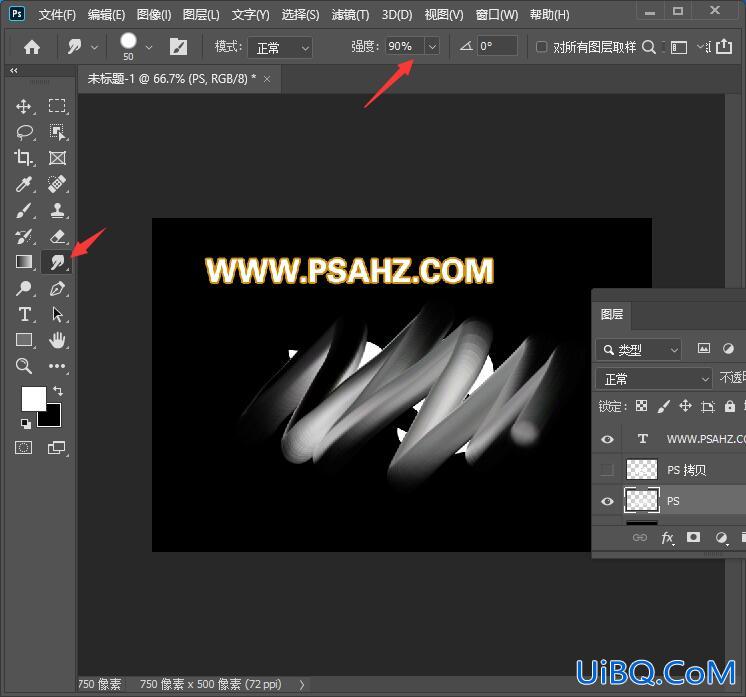Open the 滤镜(T) menu
Viewport: 746px width, 697px height.
[x=350, y=15]
